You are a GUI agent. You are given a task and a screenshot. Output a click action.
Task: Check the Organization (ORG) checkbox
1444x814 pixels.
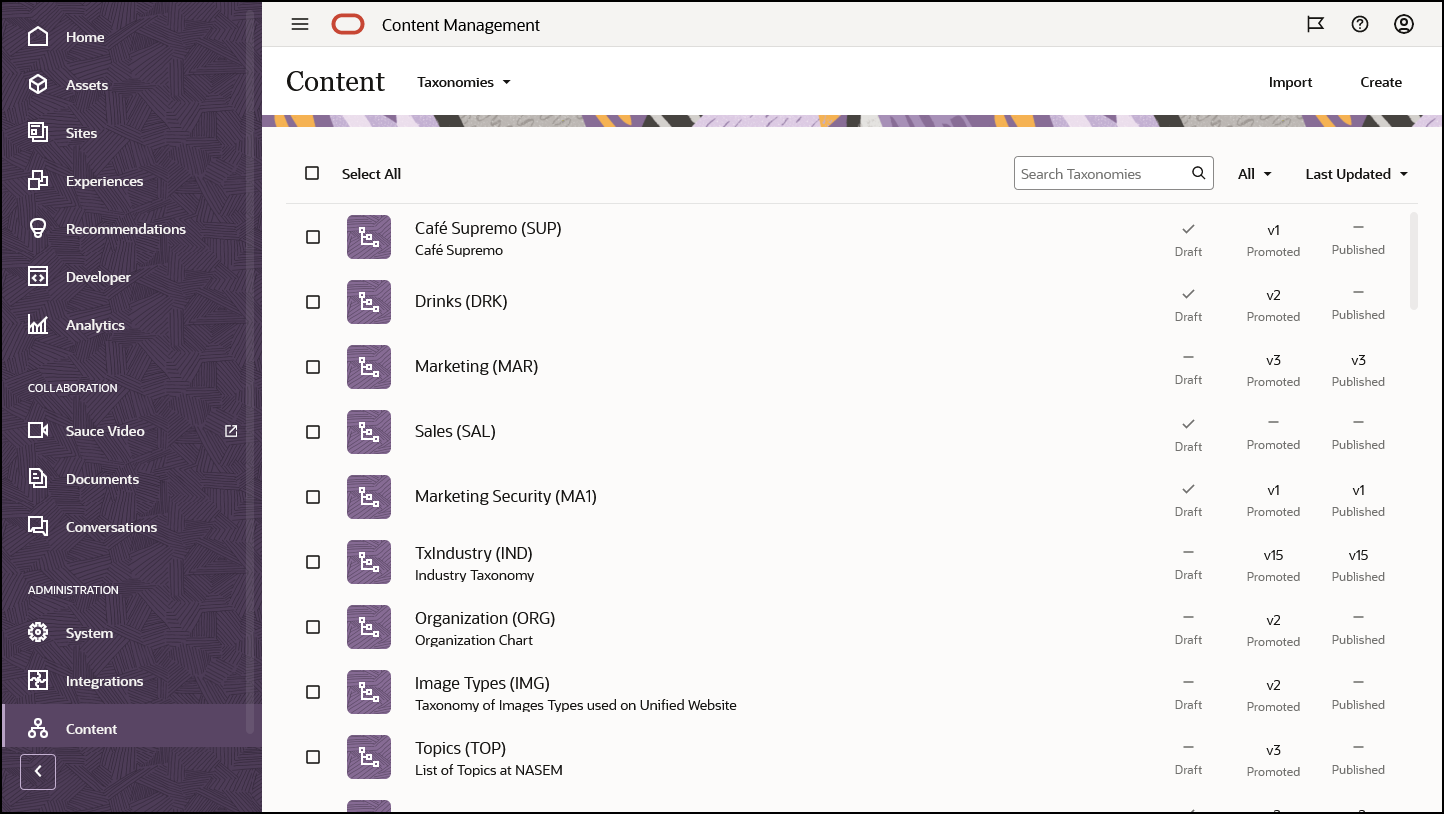click(313, 627)
